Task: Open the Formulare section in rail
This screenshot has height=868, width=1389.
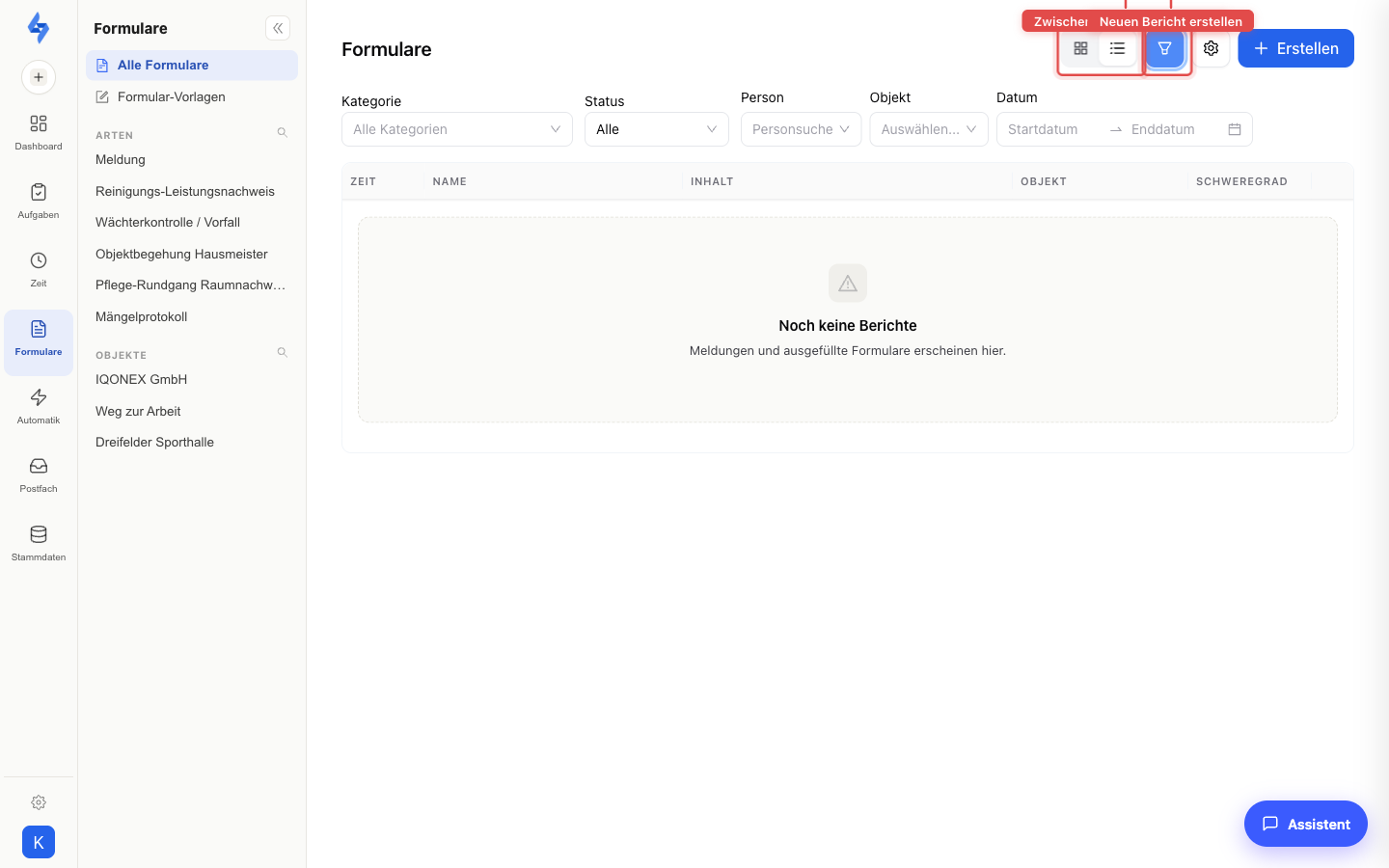Action: coord(39,342)
